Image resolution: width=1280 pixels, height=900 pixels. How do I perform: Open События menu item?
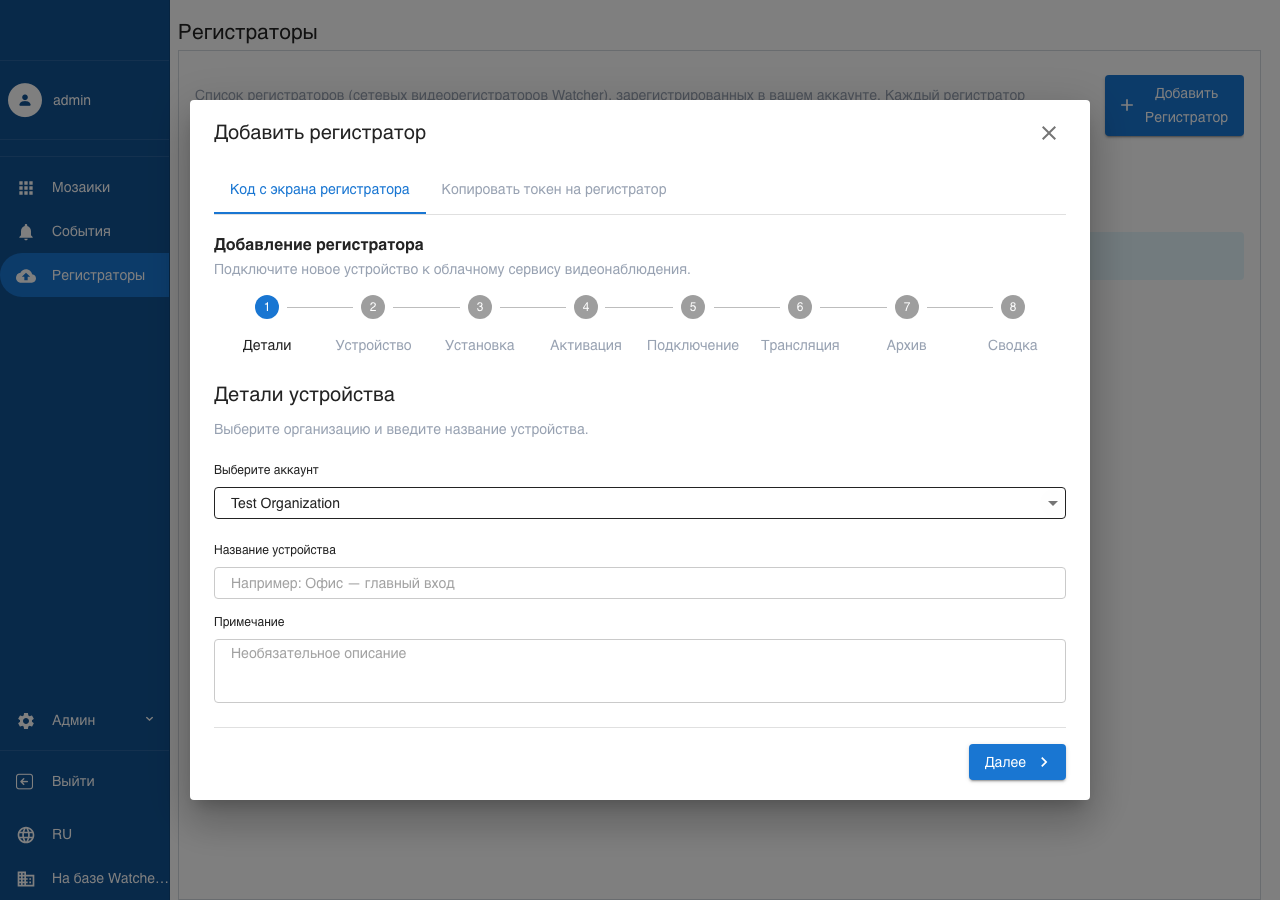(x=85, y=232)
